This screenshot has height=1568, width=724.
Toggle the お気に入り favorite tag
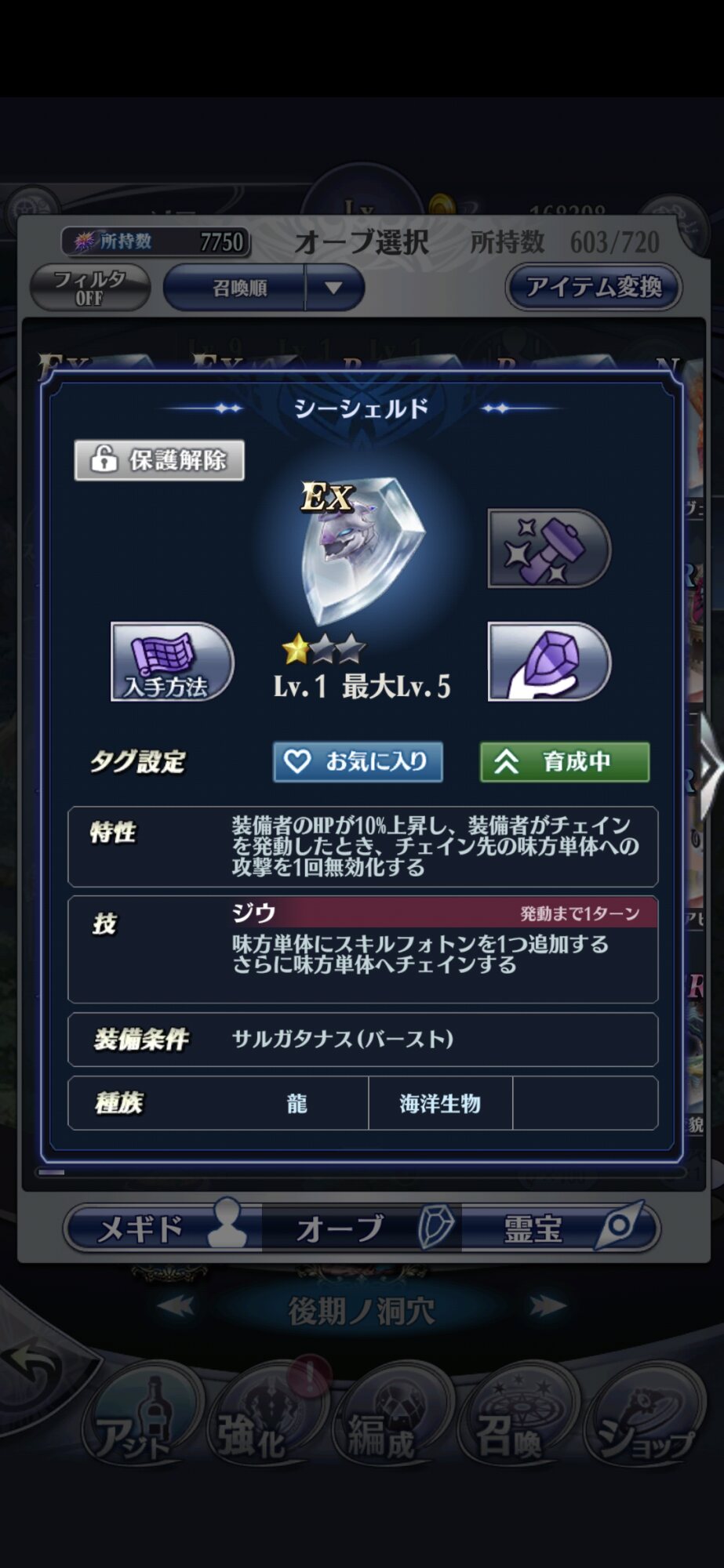coord(358,761)
